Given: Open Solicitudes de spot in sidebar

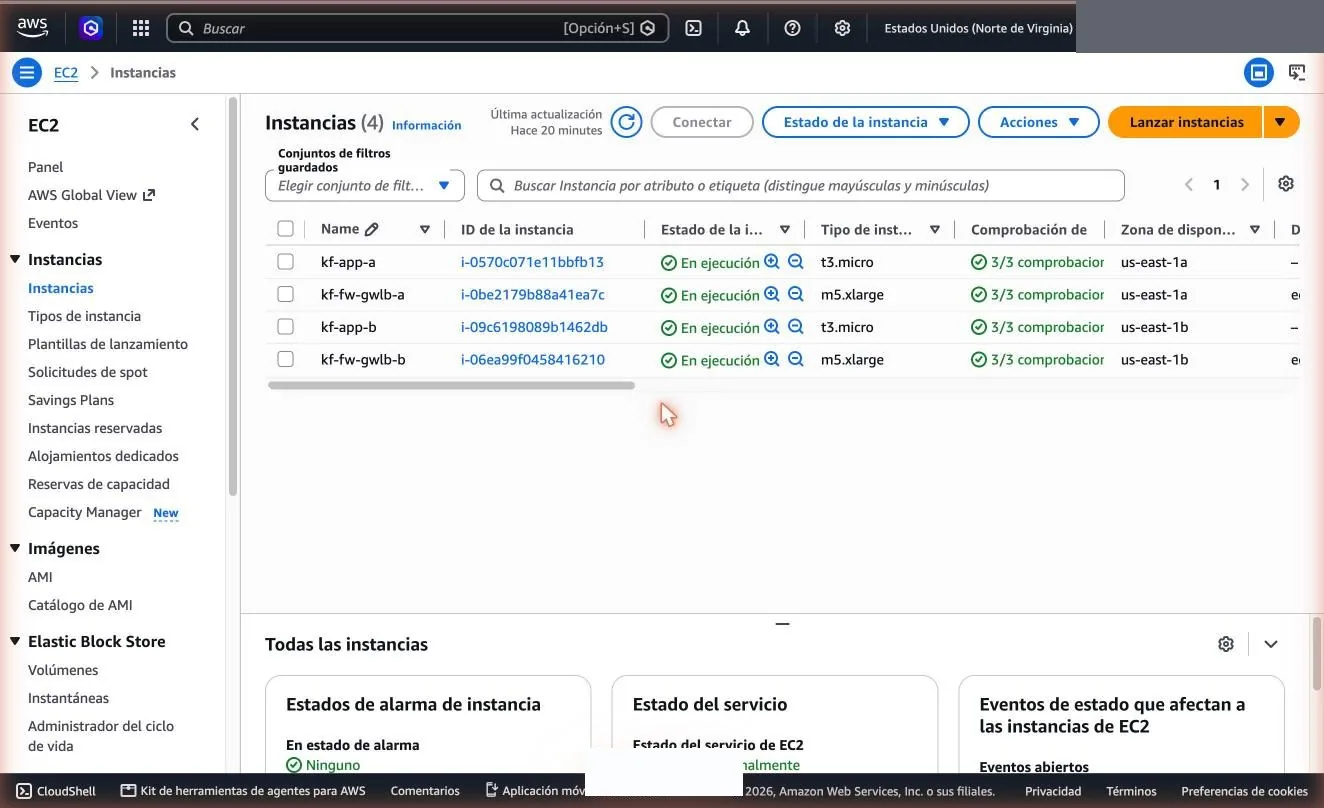Looking at the screenshot, I should tap(88, 372).
